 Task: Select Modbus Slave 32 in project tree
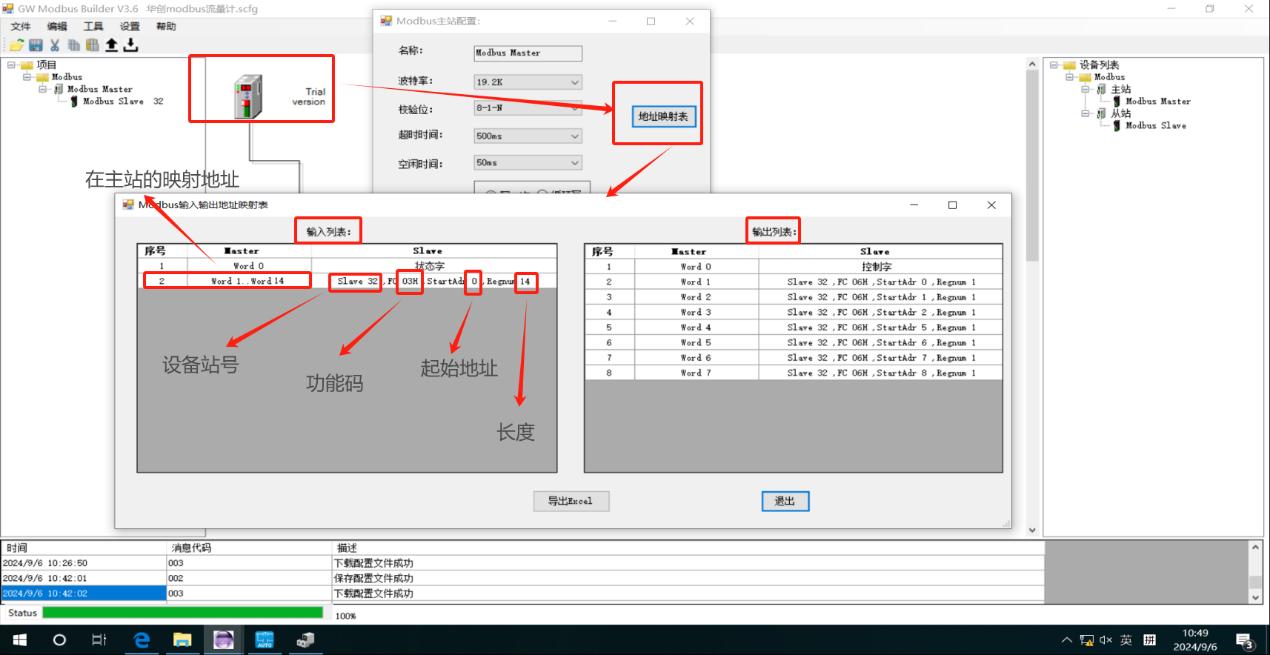pyautogui.click(x=123, y=101)
